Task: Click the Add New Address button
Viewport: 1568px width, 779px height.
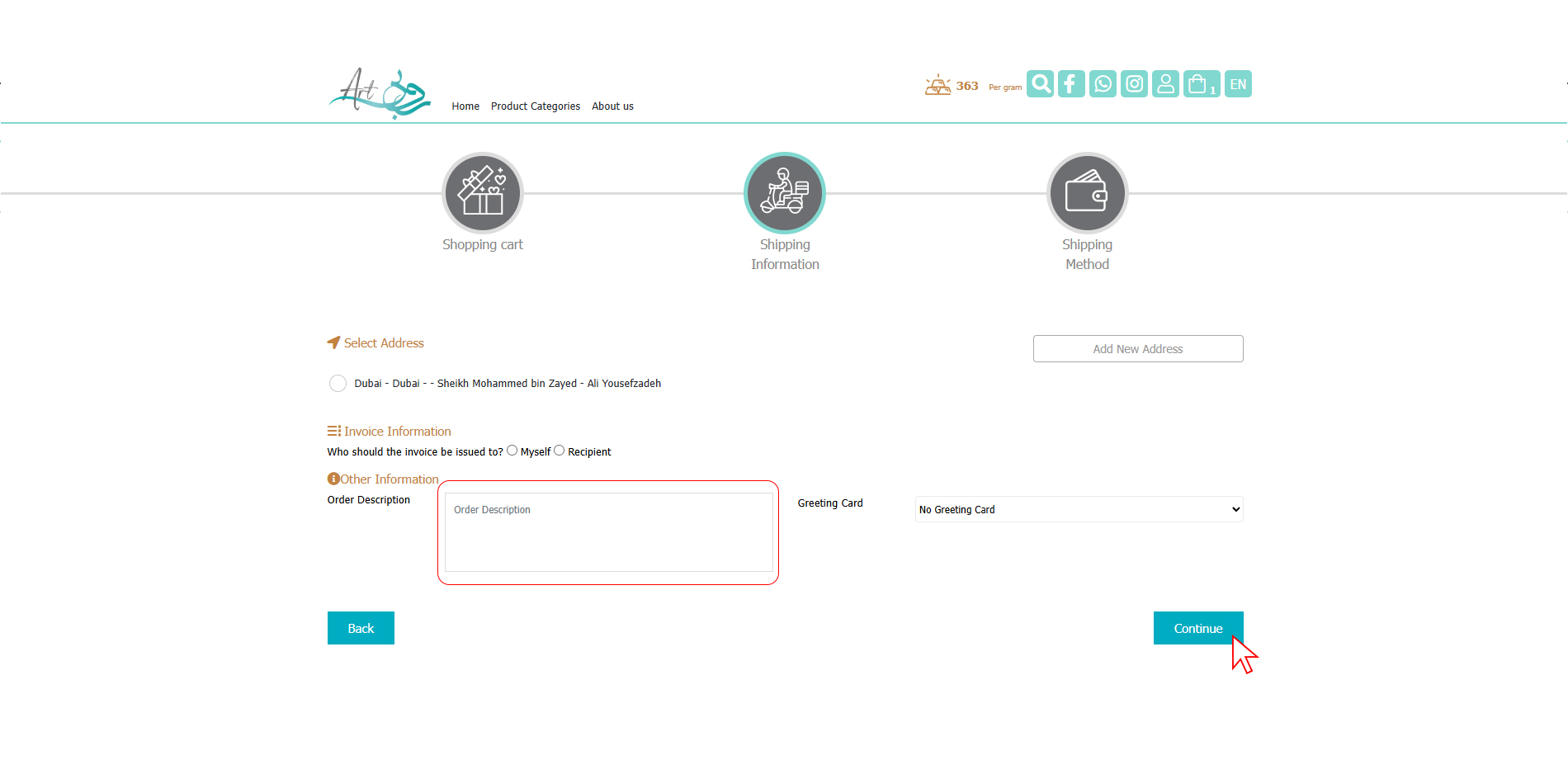Action: (x=1137, y=349)
